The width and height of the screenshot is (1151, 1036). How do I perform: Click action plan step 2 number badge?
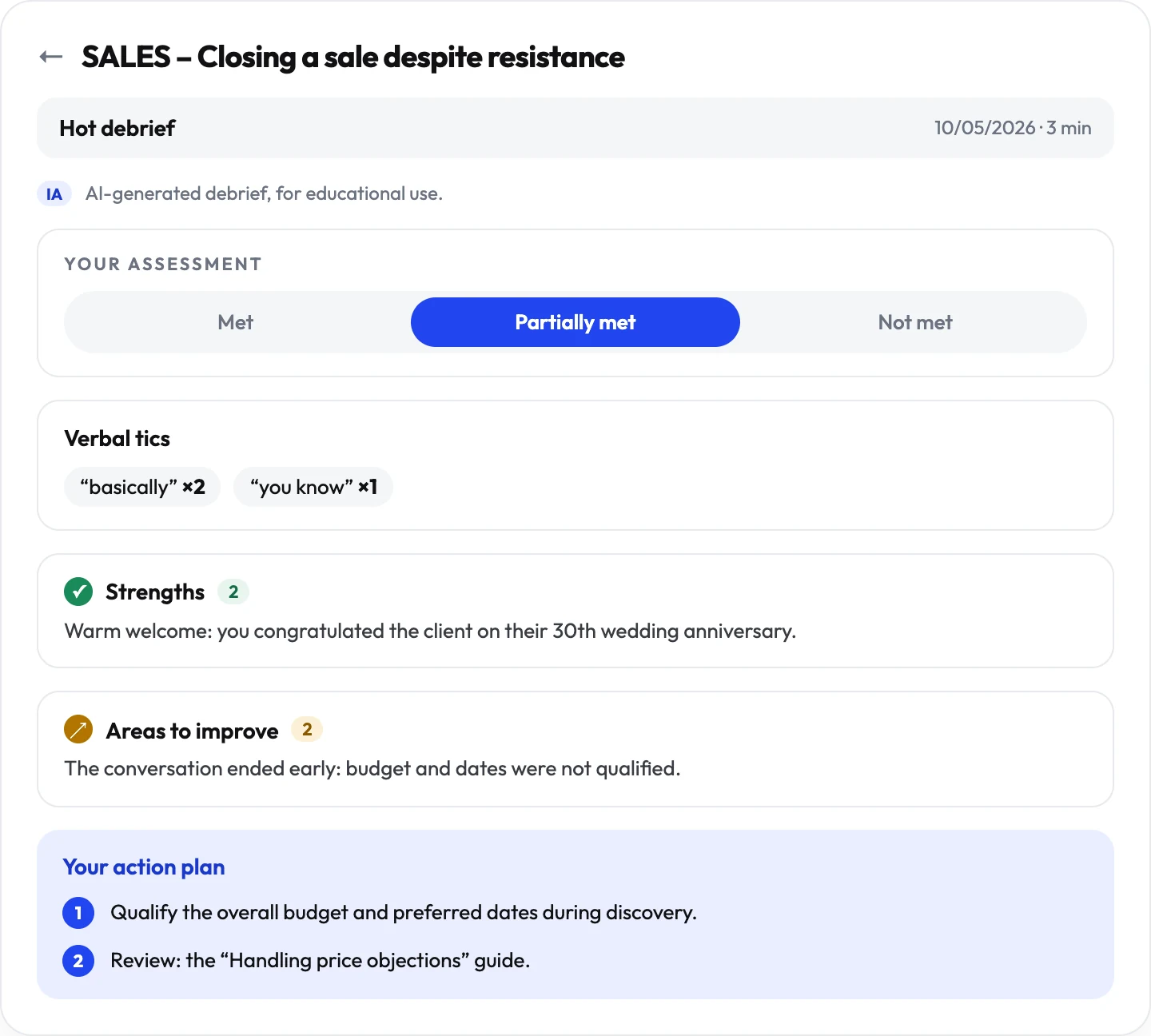78,961
